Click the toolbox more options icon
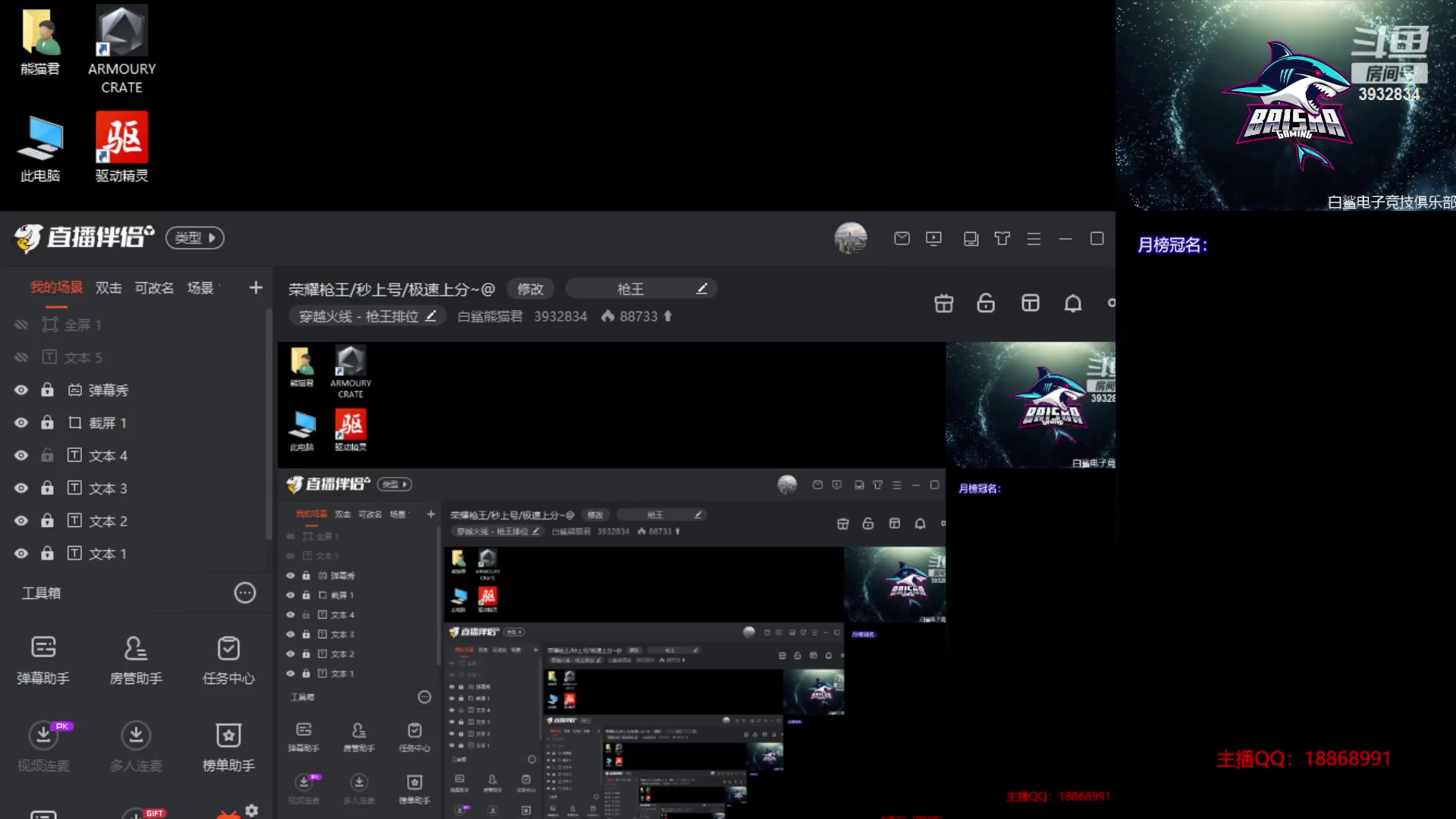The width and height of the screenshot is (1456, 819). pyautogui.click(x=245, y=593)
